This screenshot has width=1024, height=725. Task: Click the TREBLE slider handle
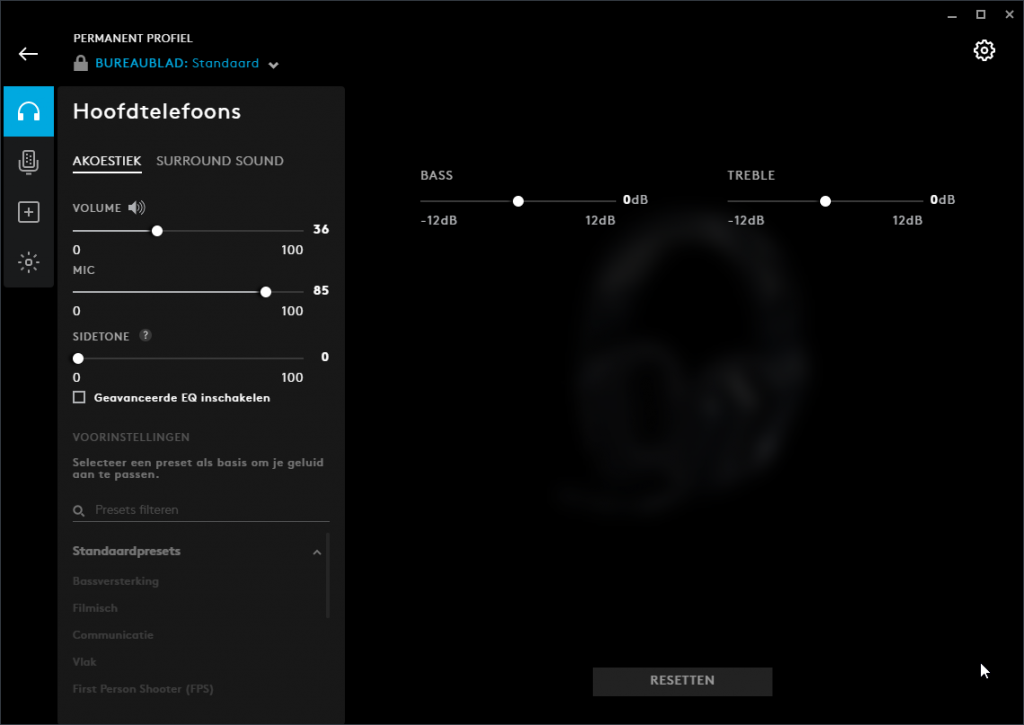[825, 201]
